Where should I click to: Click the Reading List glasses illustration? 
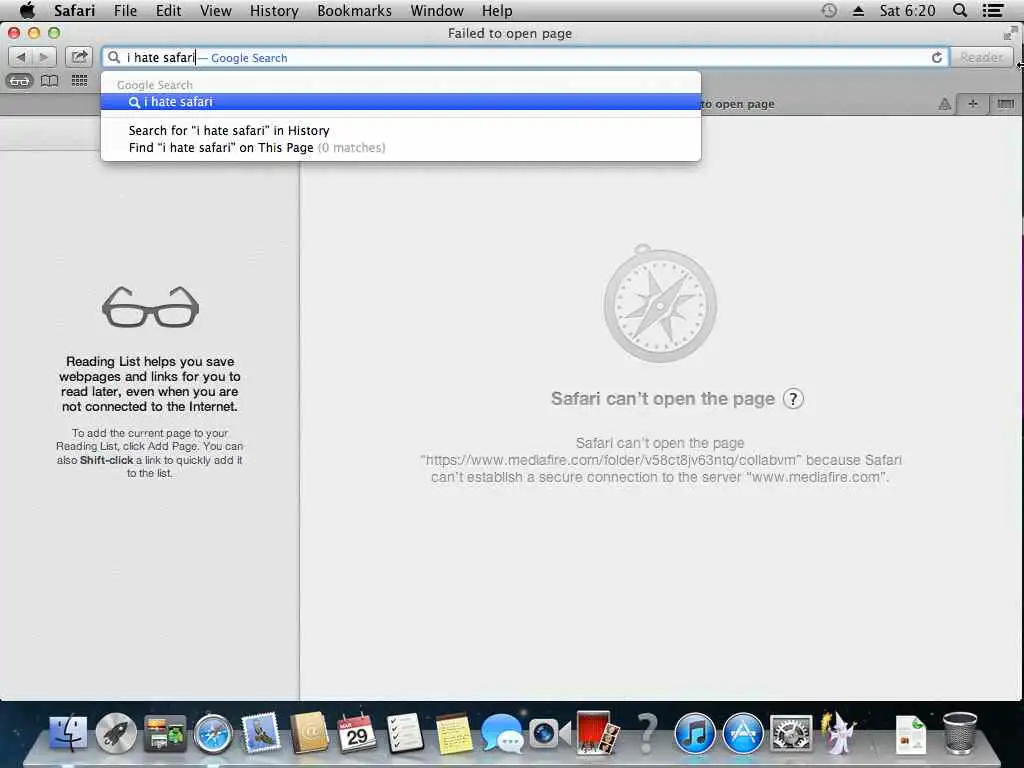tap(150, 307)
